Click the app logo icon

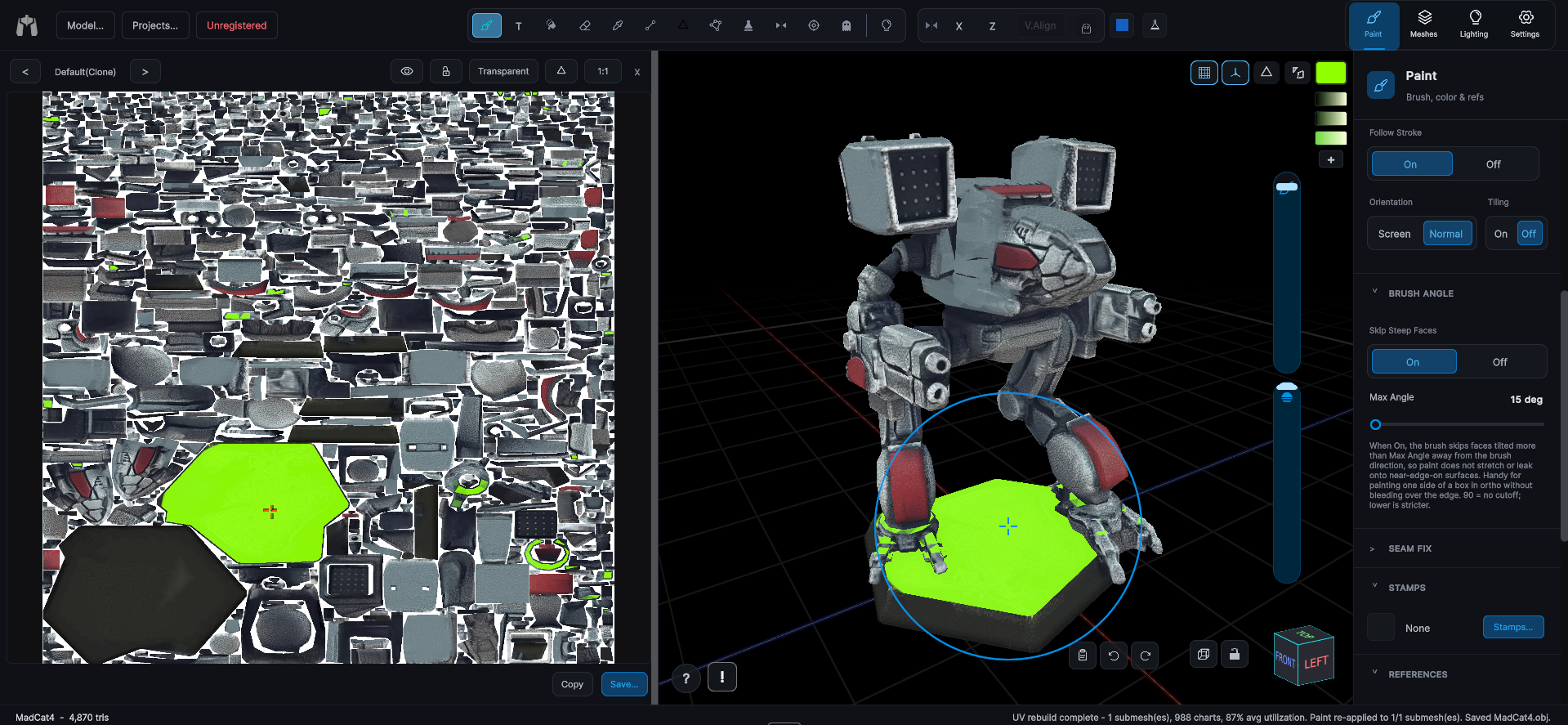[x=27, y=25]
